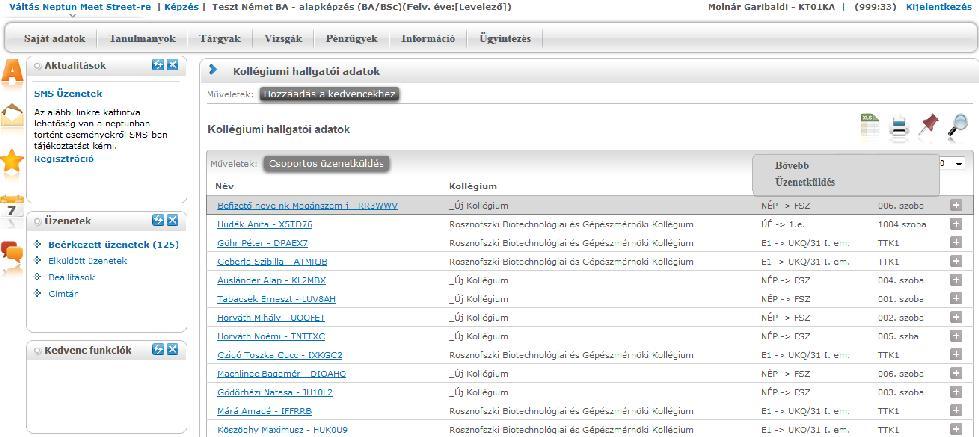Close the Üzenetek panel
Image resolution: width=979 pixels, height=437 pixels.
(172, 220)
